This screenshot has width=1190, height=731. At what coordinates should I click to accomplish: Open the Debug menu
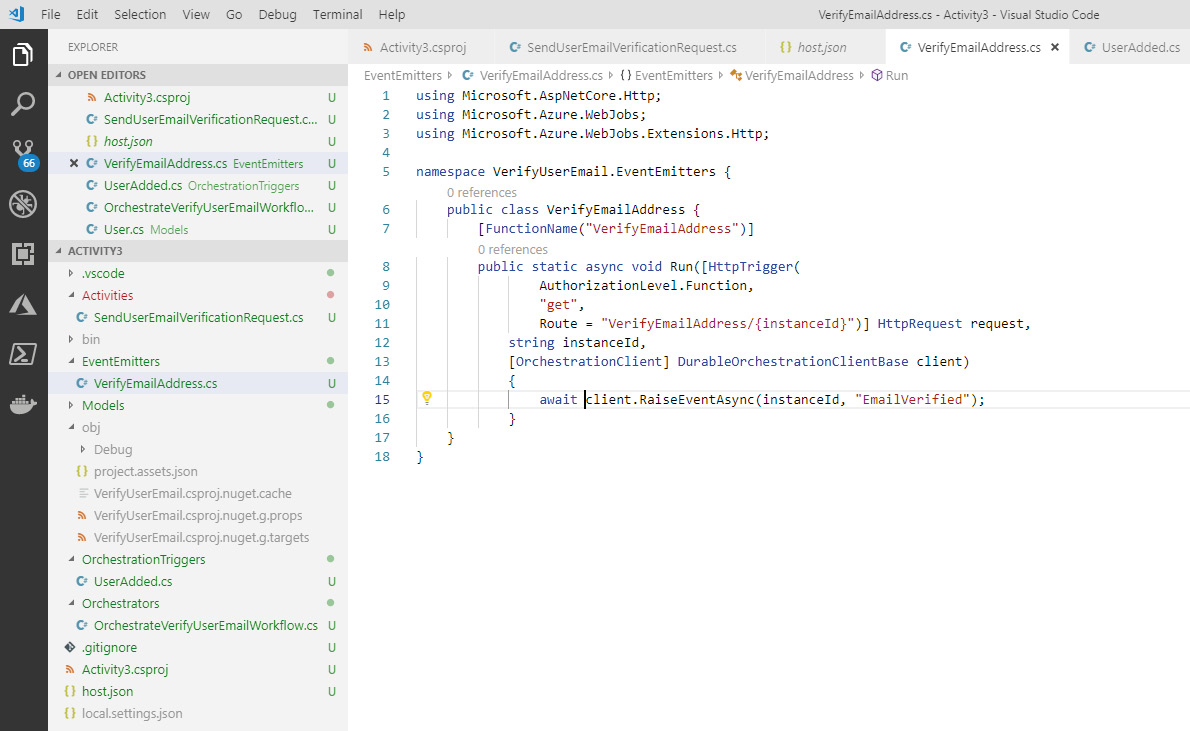point(278,14)
